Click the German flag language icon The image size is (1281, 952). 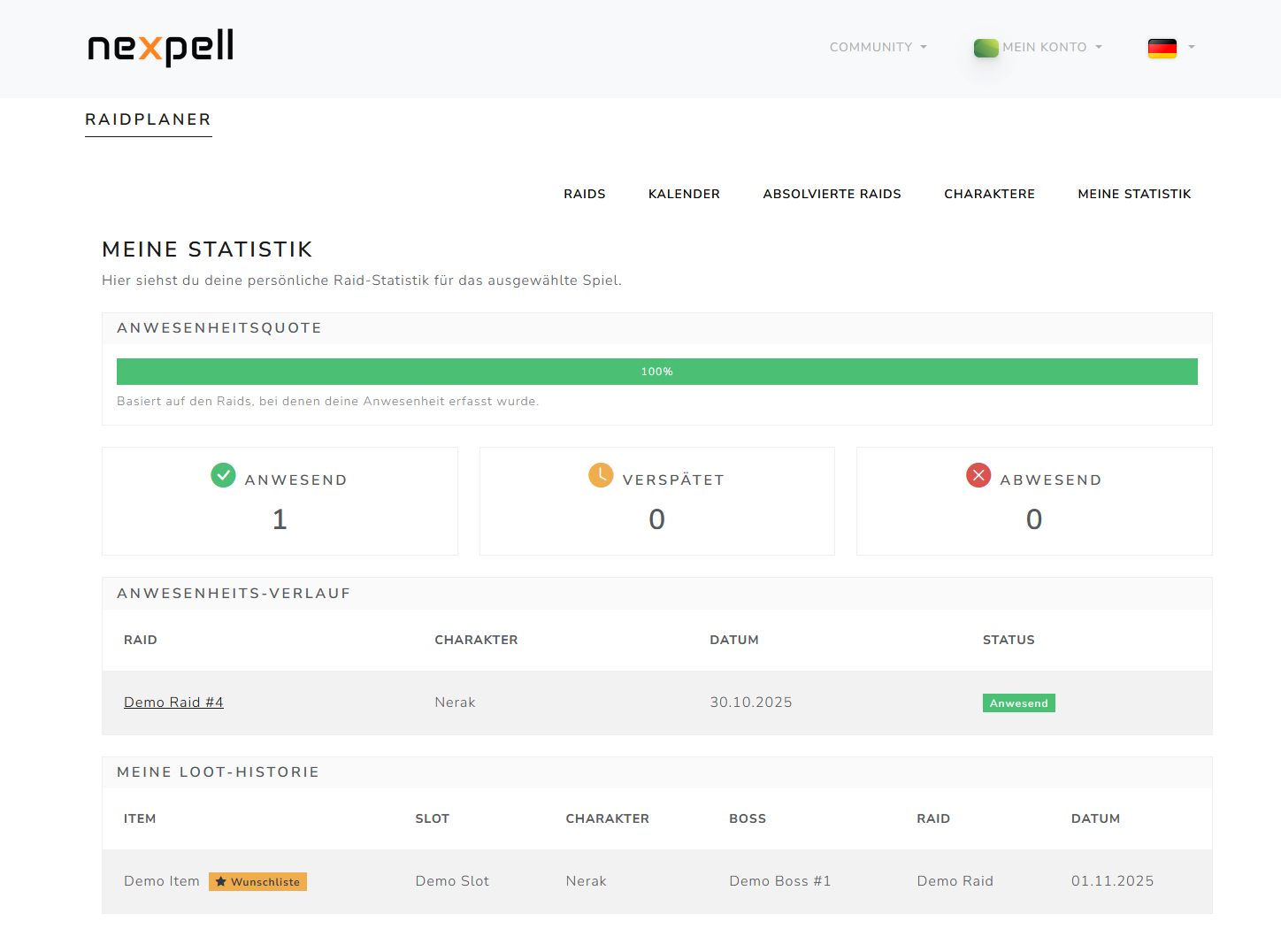tap(1162, 49)
